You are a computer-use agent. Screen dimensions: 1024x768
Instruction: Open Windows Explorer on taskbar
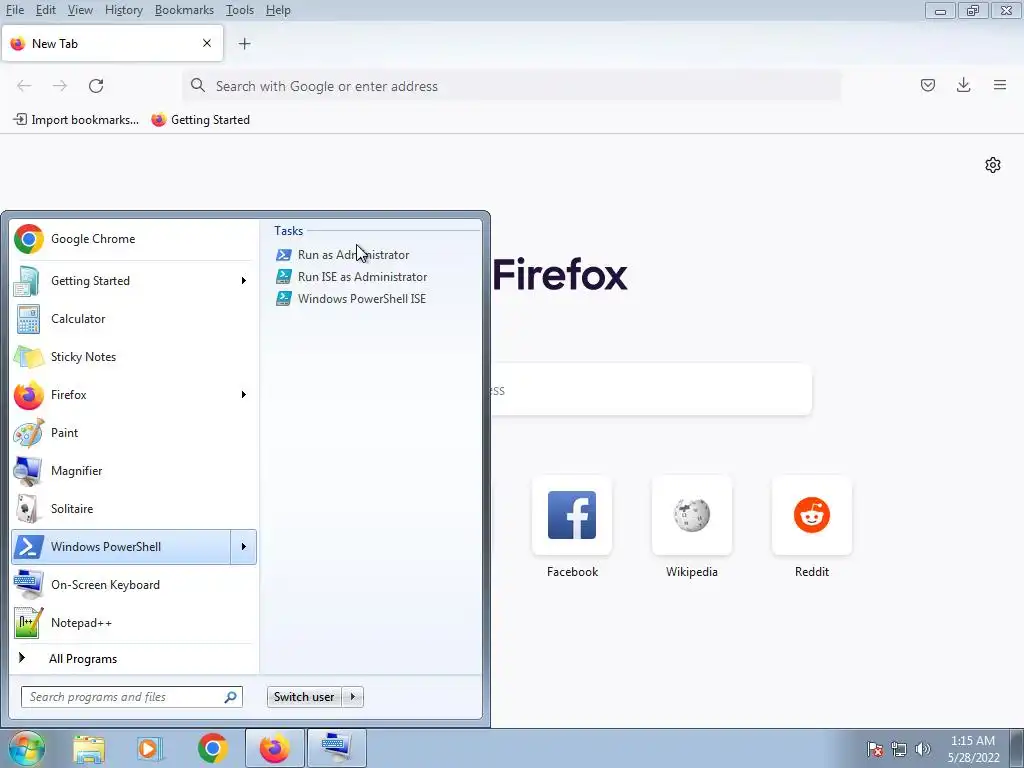click(x=89, y=748)
